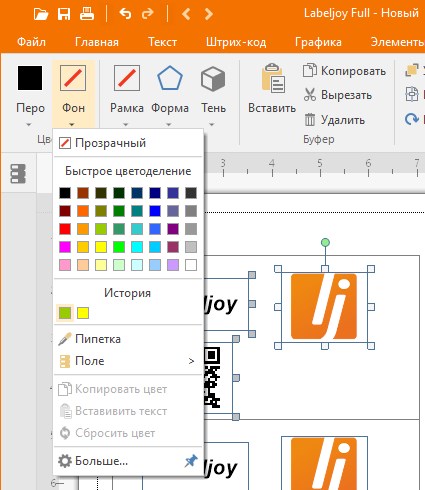Click the green rotation handle above logo
The height and width of the screenshot is (490, 425).
tap(325, 242)
